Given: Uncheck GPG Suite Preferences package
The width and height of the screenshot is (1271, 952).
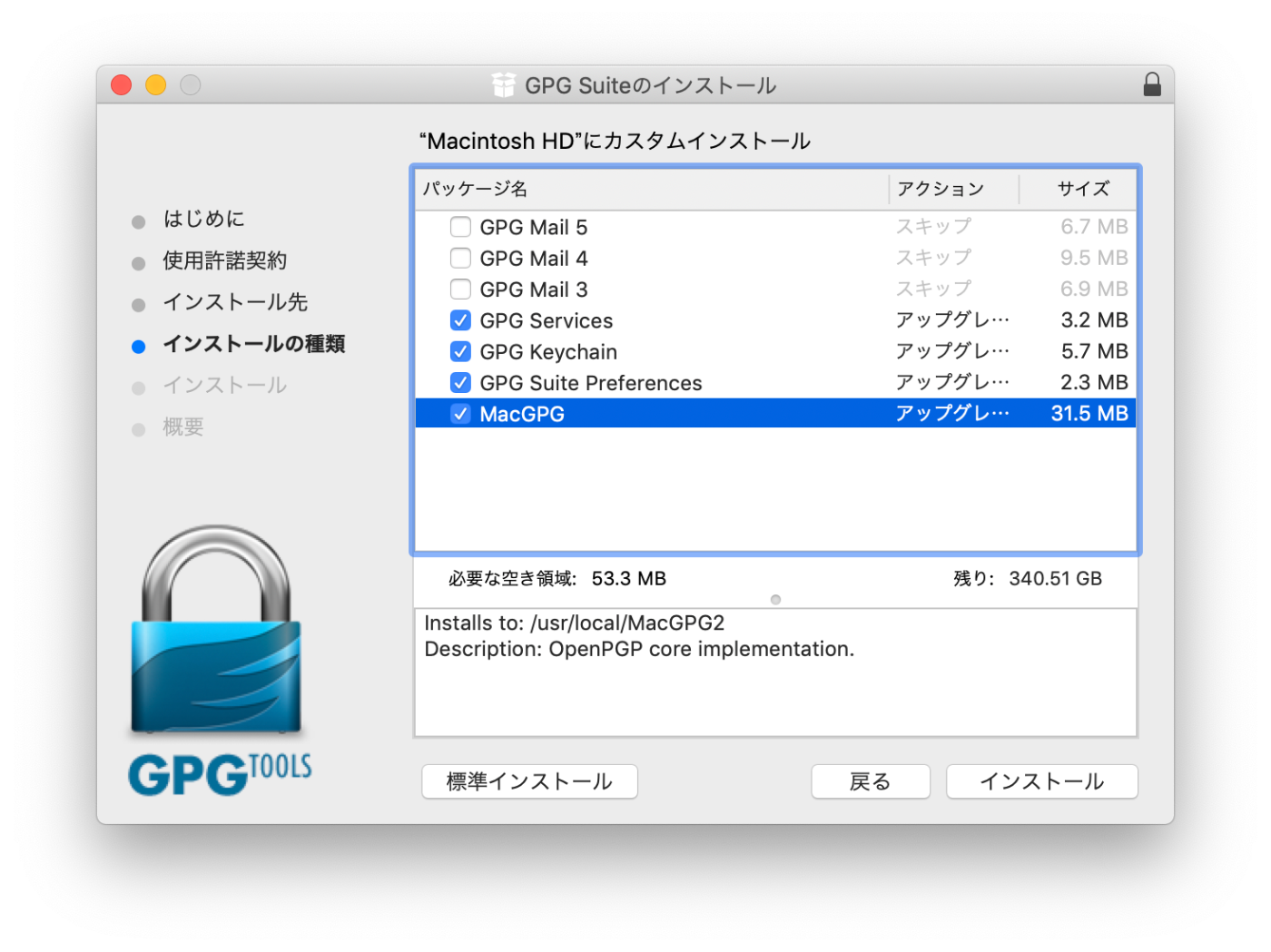Looking at the screenshot, I should coord(460,382).
